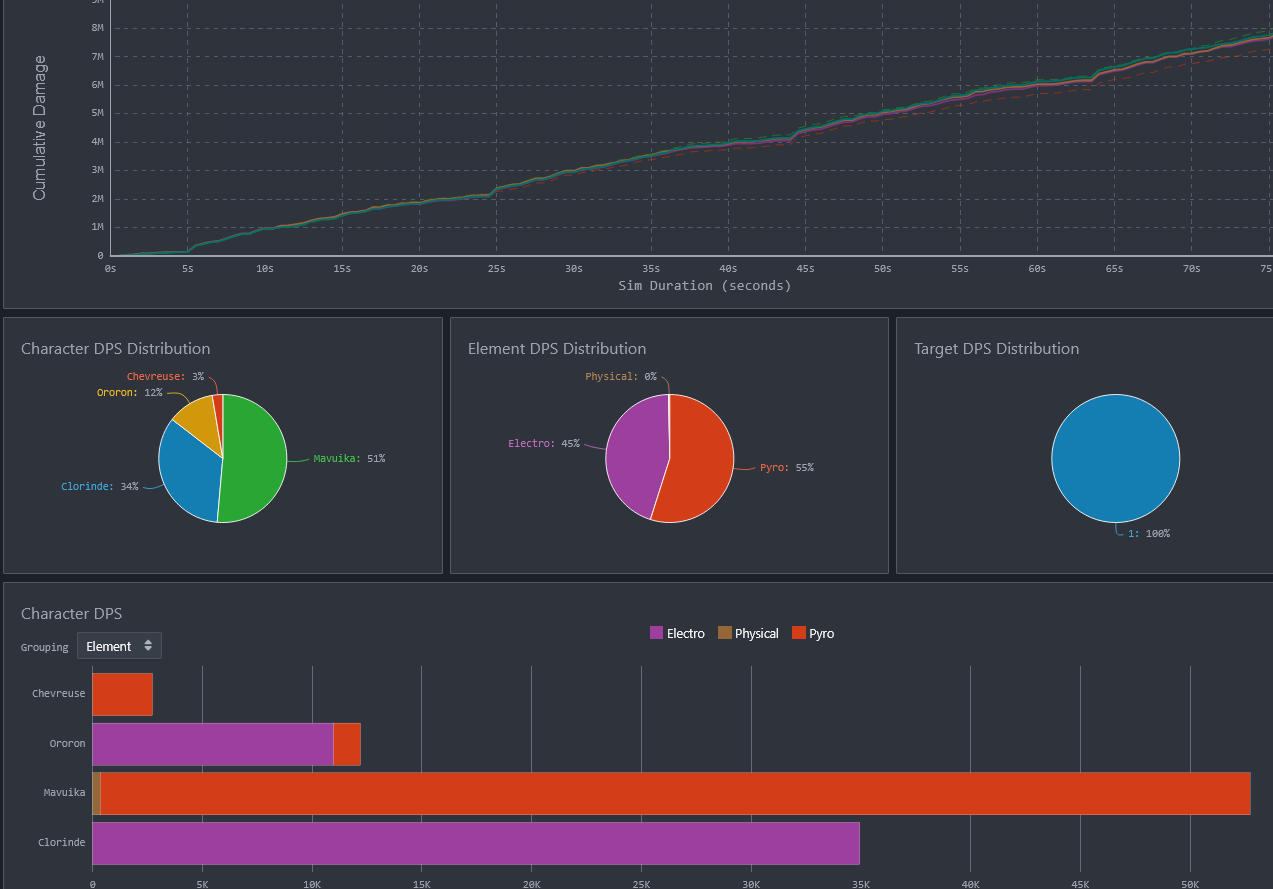Click the 45s tick on duration axis
The width and height of the screenshot is (1273, 889).
point(805,269)
